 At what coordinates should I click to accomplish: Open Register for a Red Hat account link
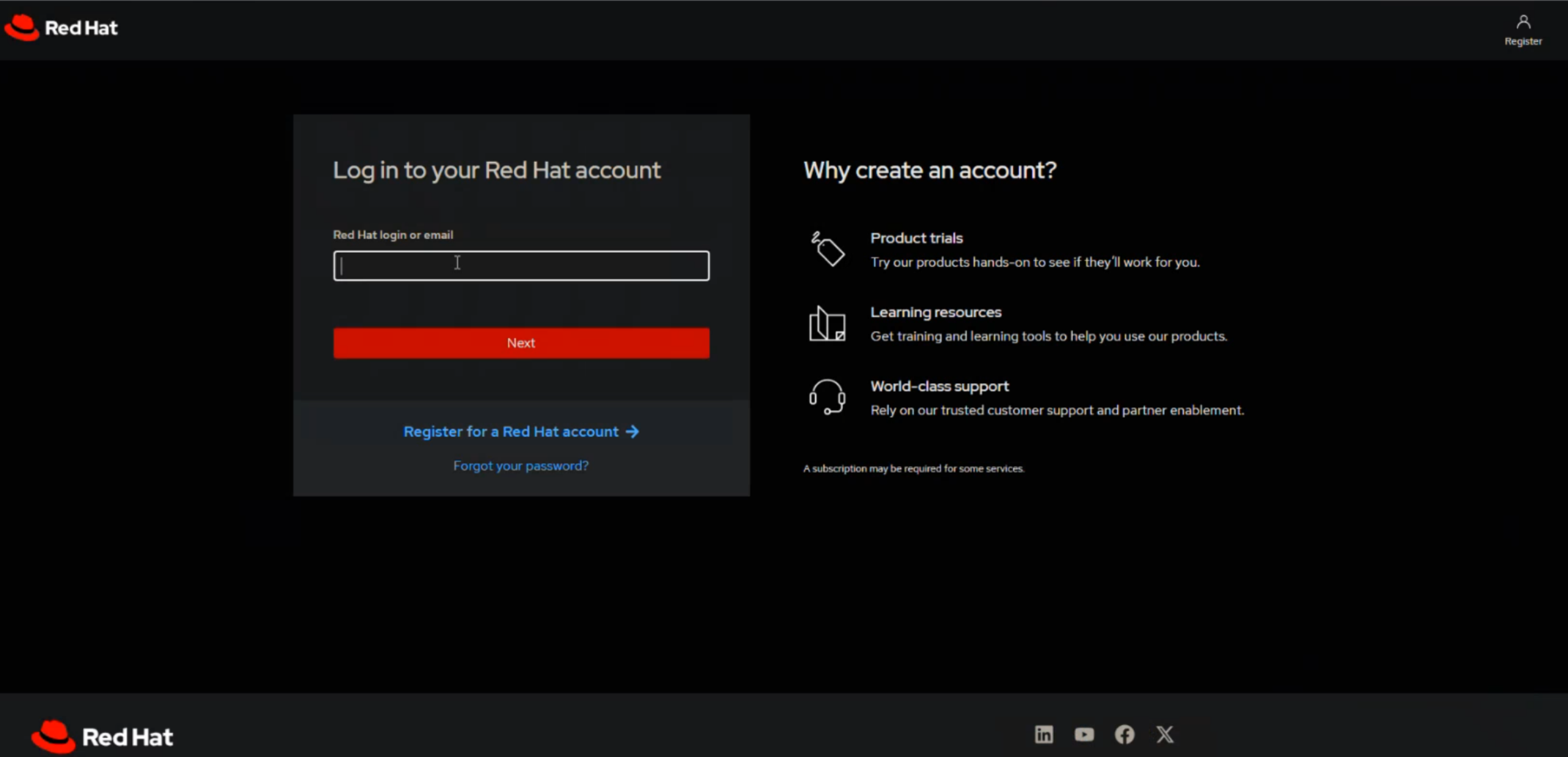point(521,431)
